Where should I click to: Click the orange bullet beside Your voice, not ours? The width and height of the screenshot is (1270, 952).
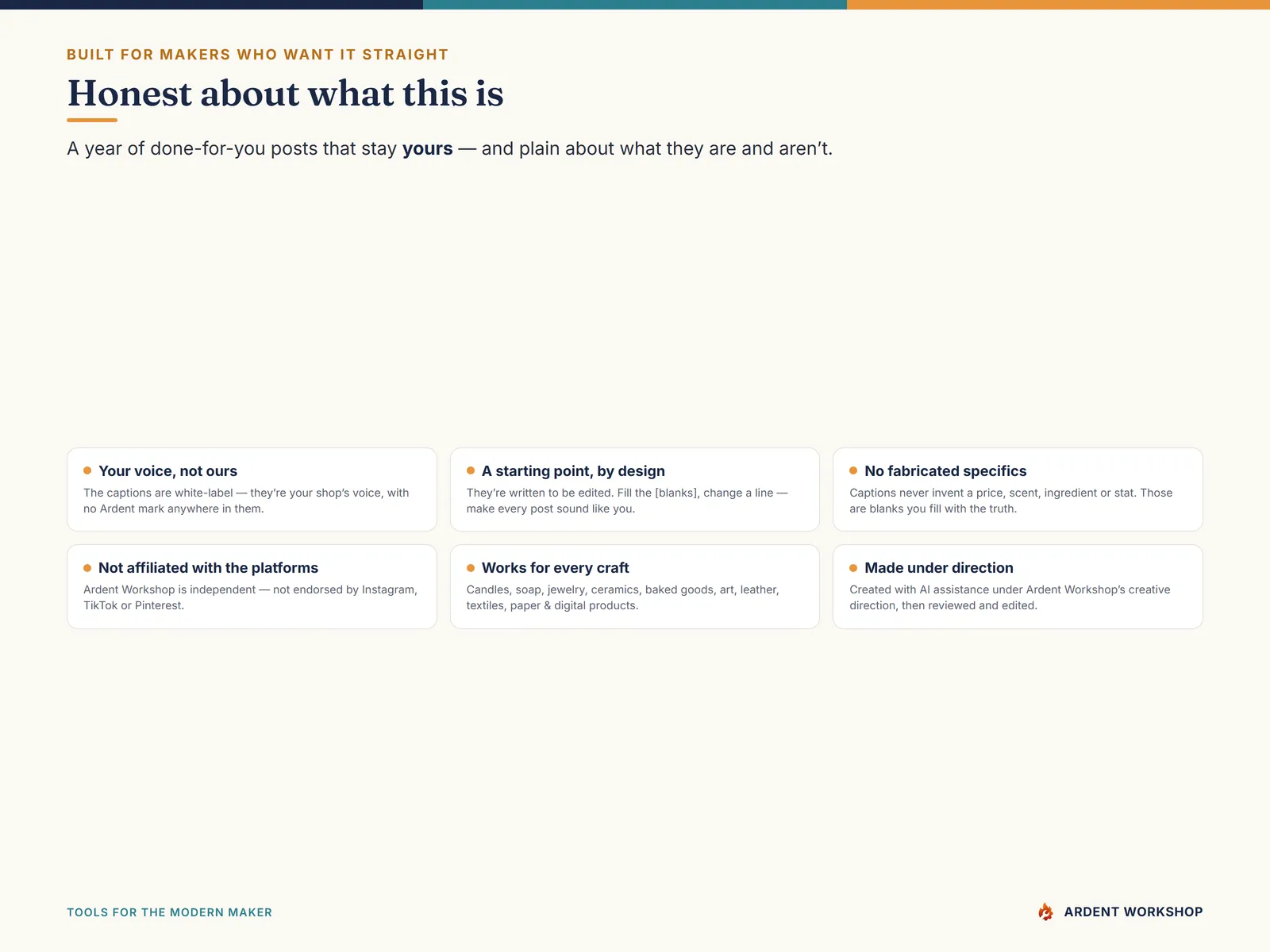pyautogui.click(x=87, y=470)
